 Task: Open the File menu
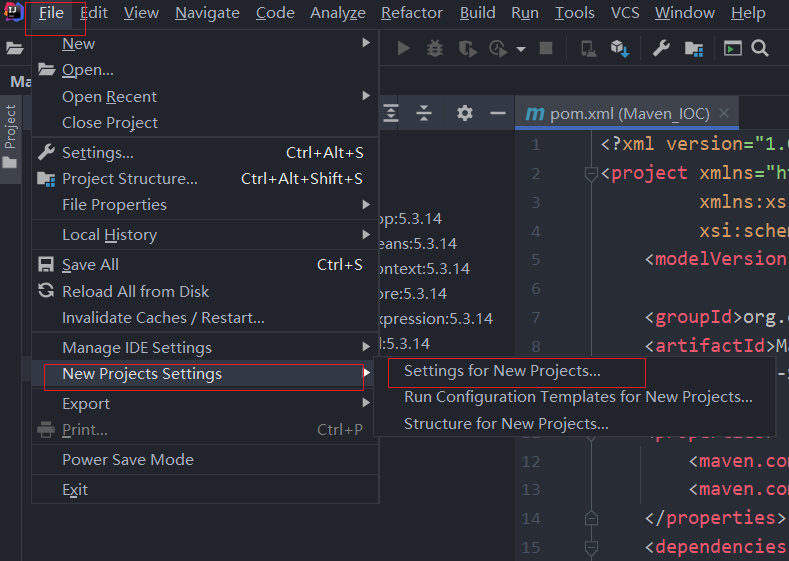coord(51,13)
